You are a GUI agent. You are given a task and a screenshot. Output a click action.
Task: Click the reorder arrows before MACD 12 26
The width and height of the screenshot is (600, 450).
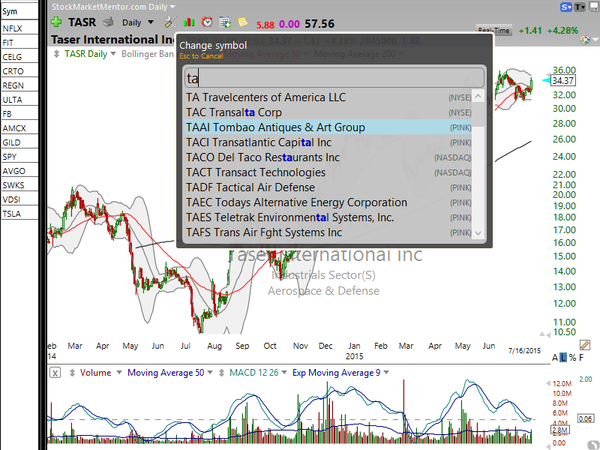point(221,373)
